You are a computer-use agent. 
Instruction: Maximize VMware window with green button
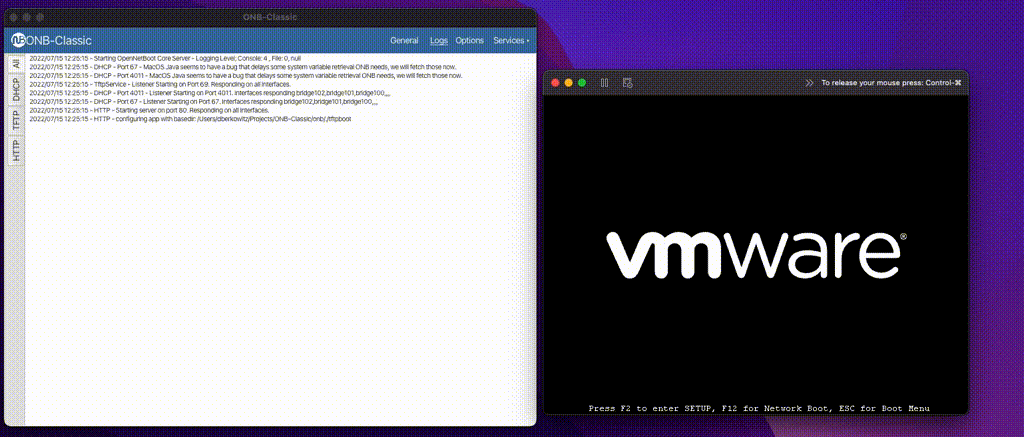pos(582,83)
